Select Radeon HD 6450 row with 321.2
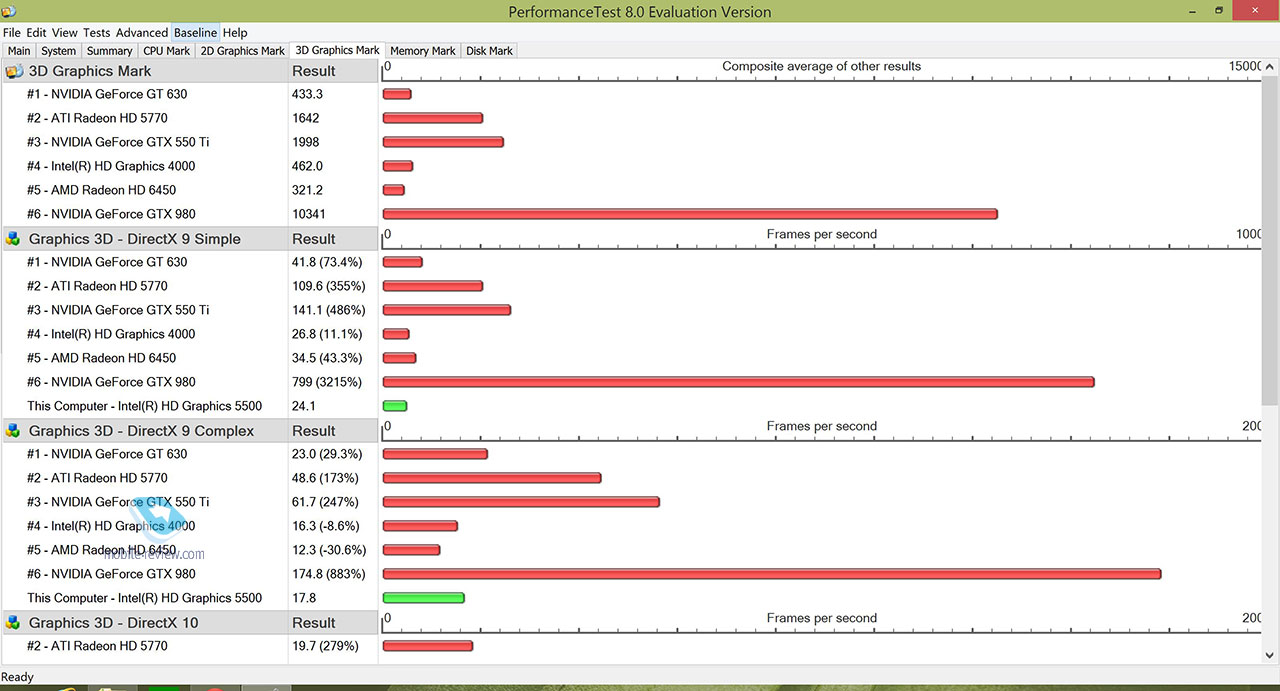The image size is (1280, 691). click(101, 190)
